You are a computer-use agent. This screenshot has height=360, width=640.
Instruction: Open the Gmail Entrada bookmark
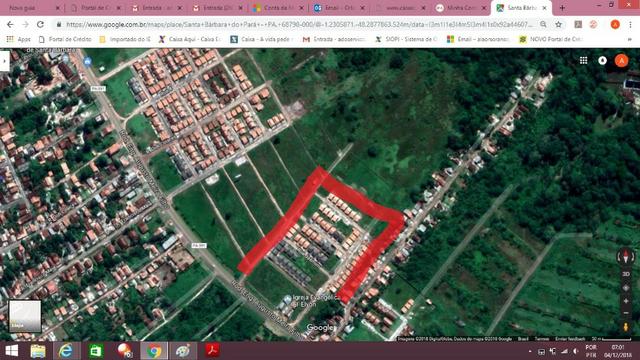tap(334, 39)
